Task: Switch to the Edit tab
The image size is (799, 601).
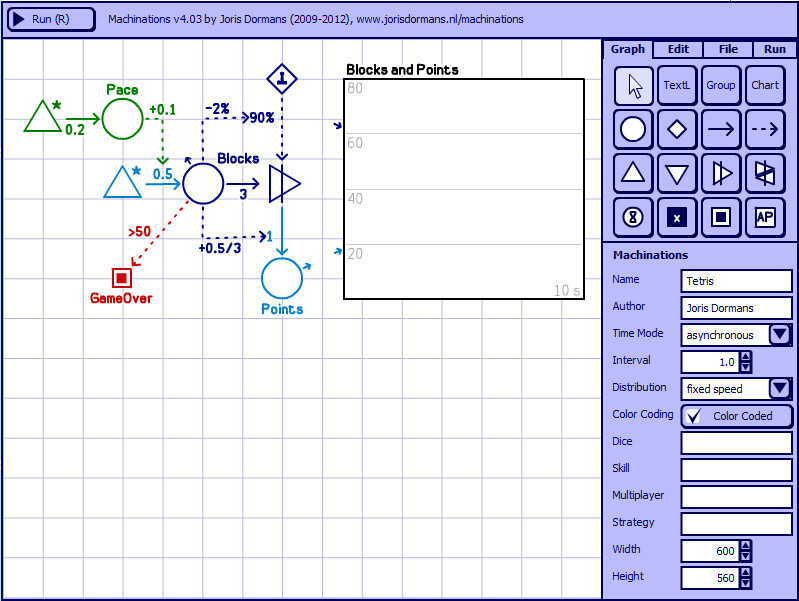Action: (678, 49)
